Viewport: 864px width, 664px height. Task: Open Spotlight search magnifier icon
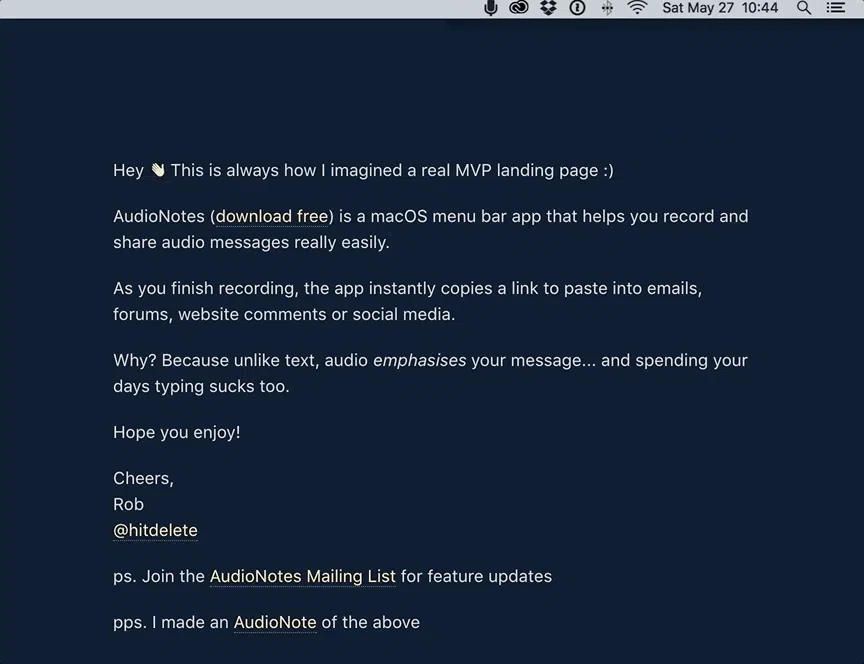point(804,8)
